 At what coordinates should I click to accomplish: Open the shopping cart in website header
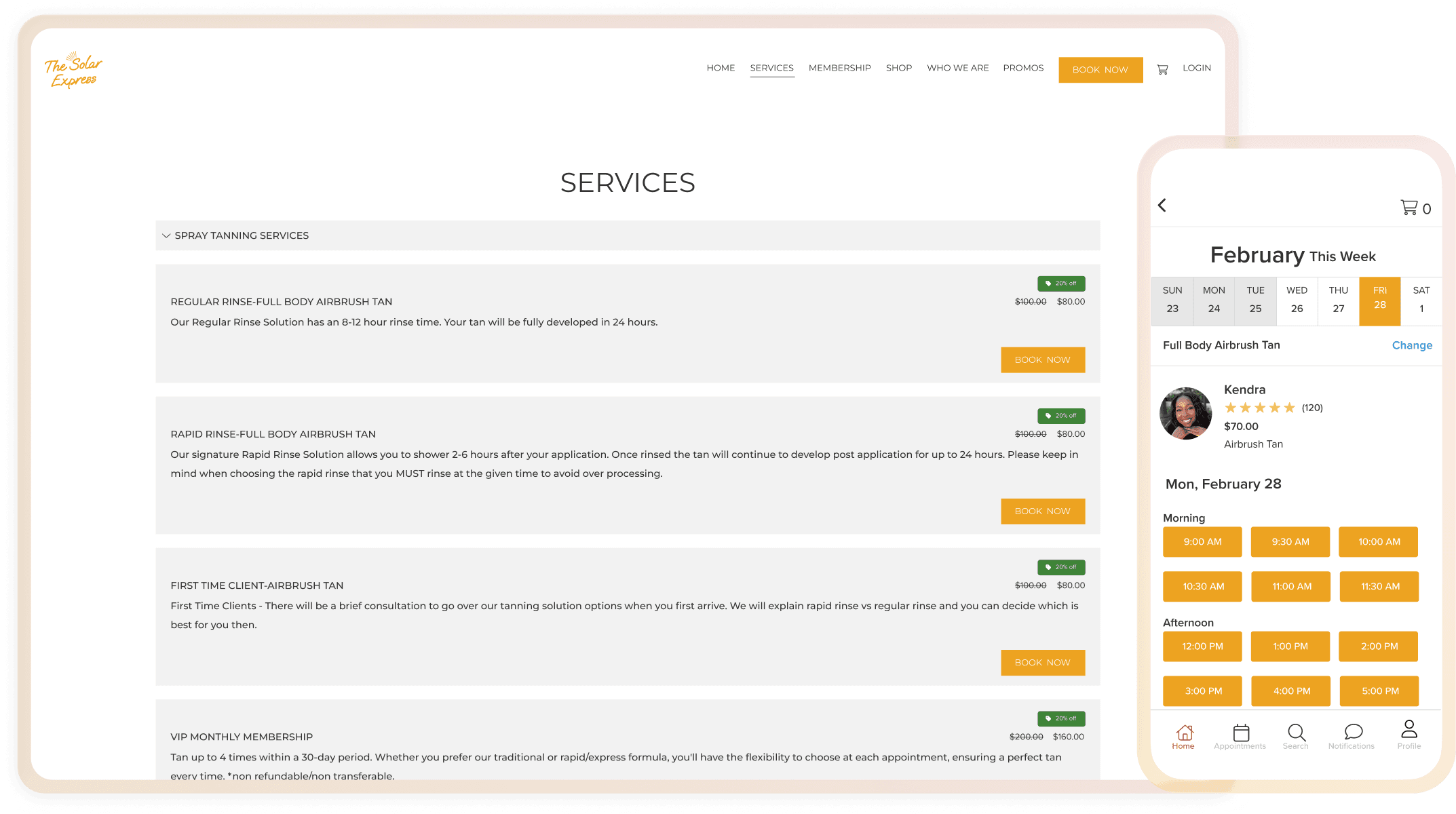click(x=1162, y=69)
